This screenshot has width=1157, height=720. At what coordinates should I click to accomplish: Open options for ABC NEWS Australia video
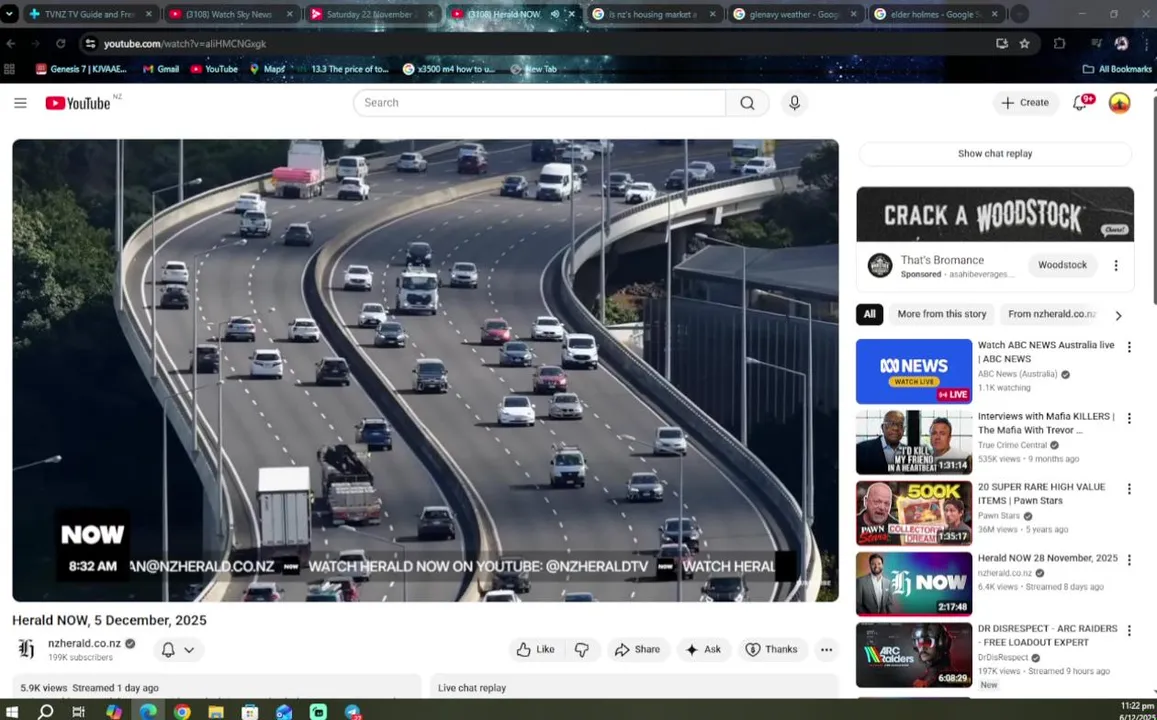pyautogui.click(x=1129, y=347)
